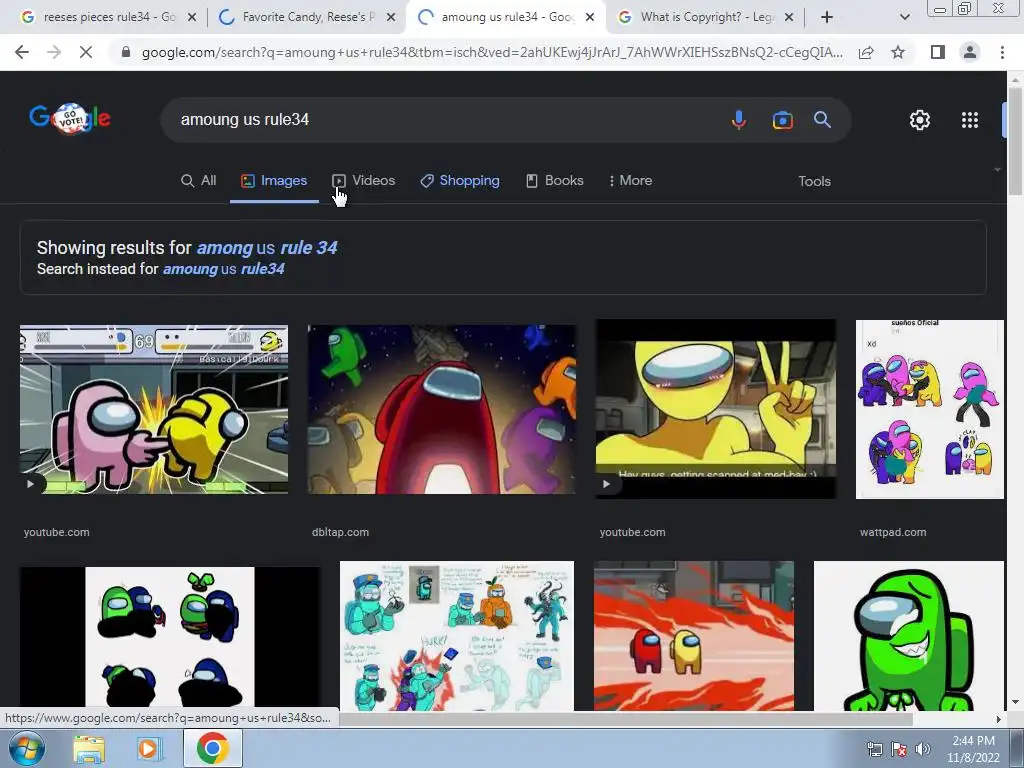The height and width of the screenshot is (768, 1024).
Task: Select the Images search tab
Action: tap(274, 181)
